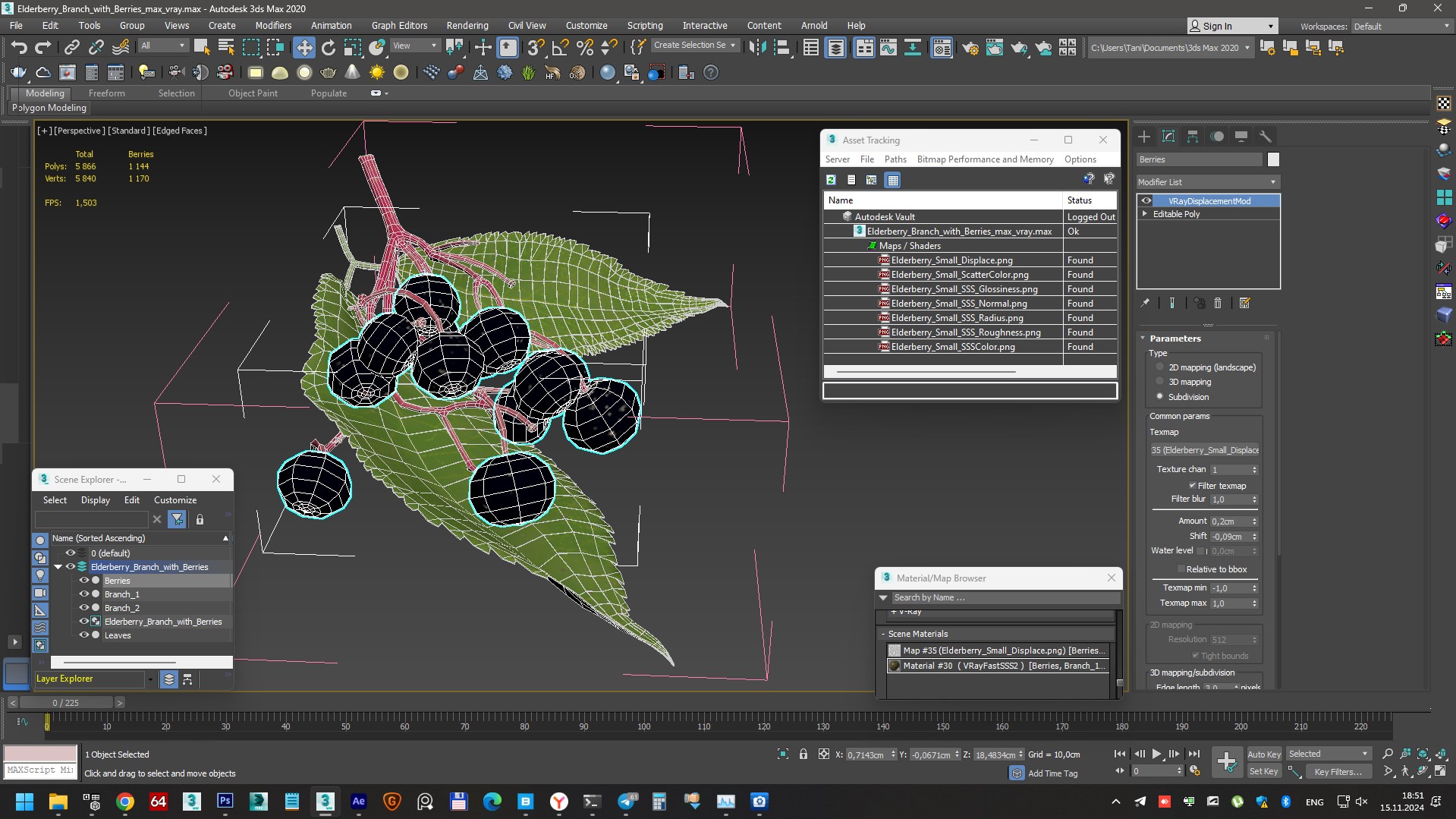Activate the Select and Link tool
The image size is (1456, 819).
coord(71,48)
